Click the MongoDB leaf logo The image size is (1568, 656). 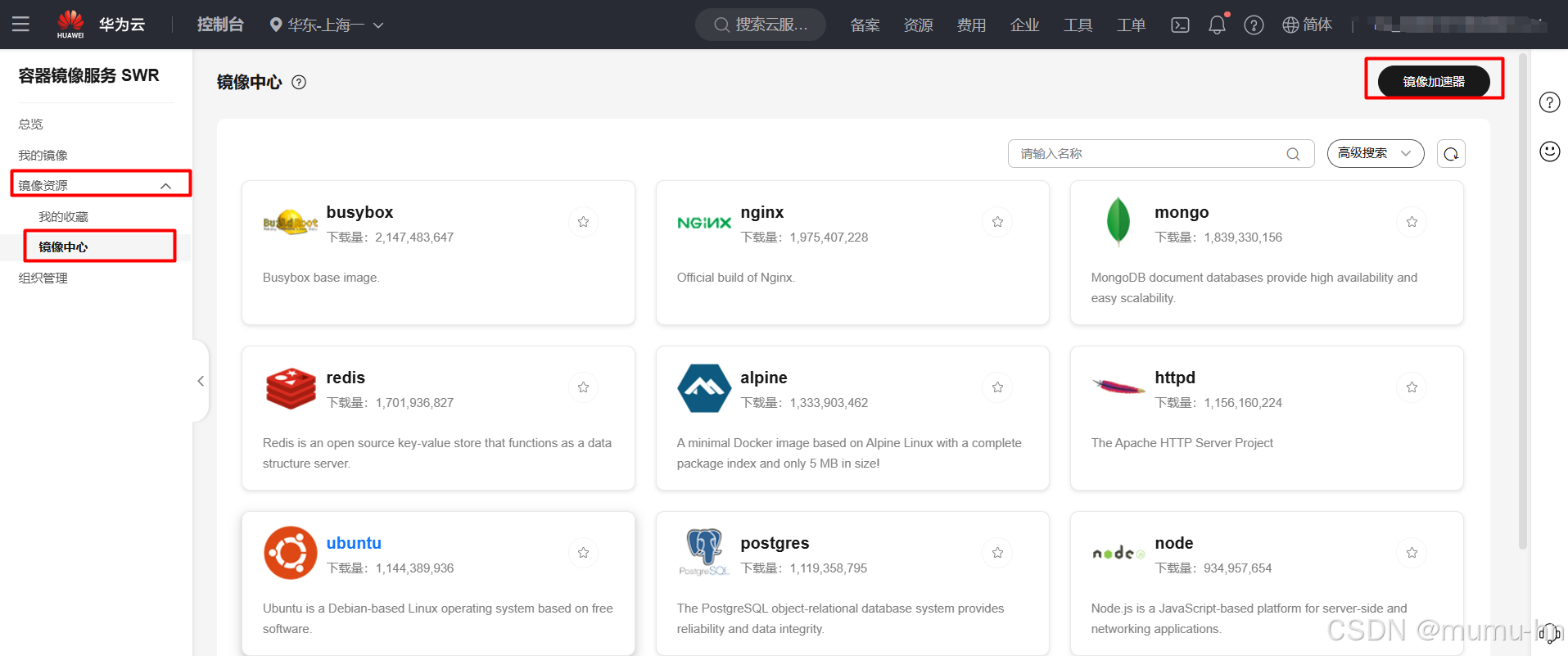pos(1118,222)
